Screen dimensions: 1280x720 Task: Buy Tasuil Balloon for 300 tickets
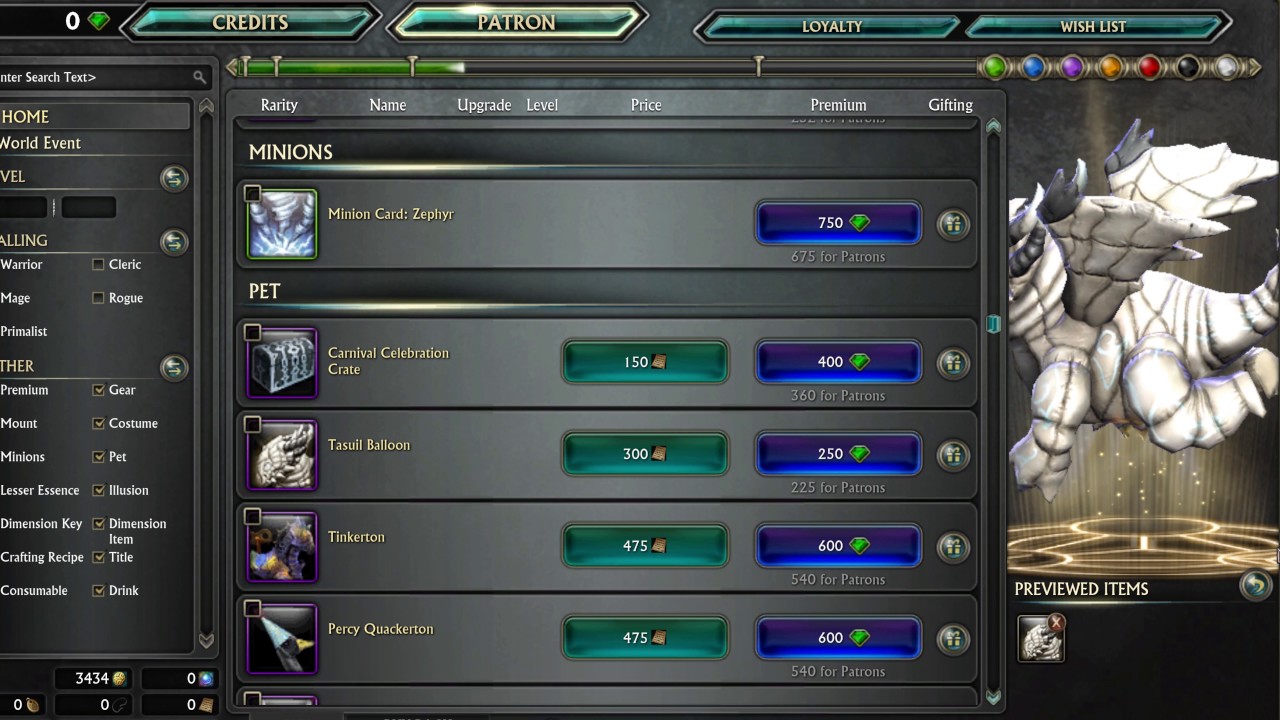(x=645, y=454)
